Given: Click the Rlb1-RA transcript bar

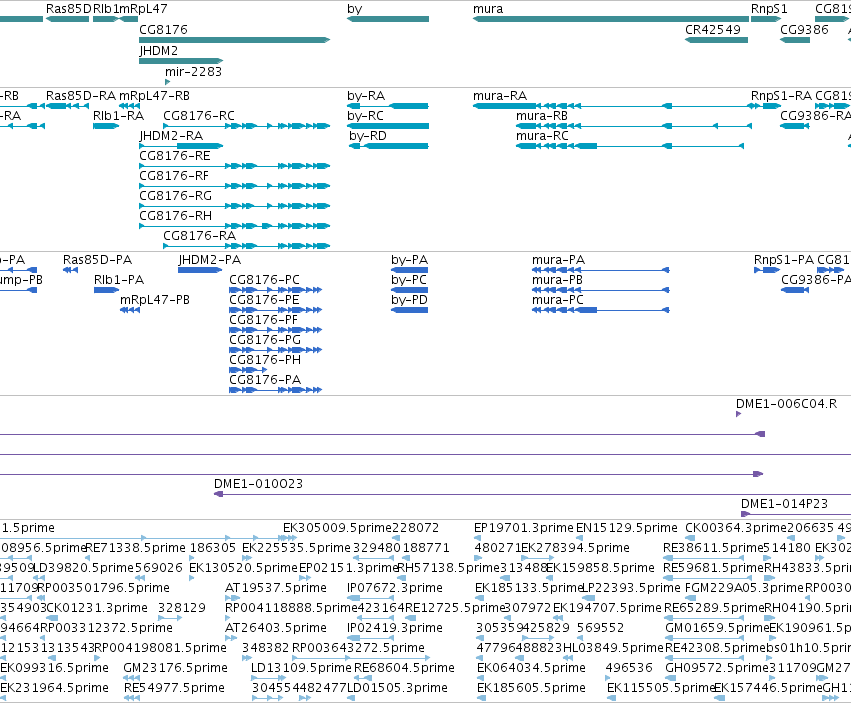Looking at the screenshot, I should [106, 126].
